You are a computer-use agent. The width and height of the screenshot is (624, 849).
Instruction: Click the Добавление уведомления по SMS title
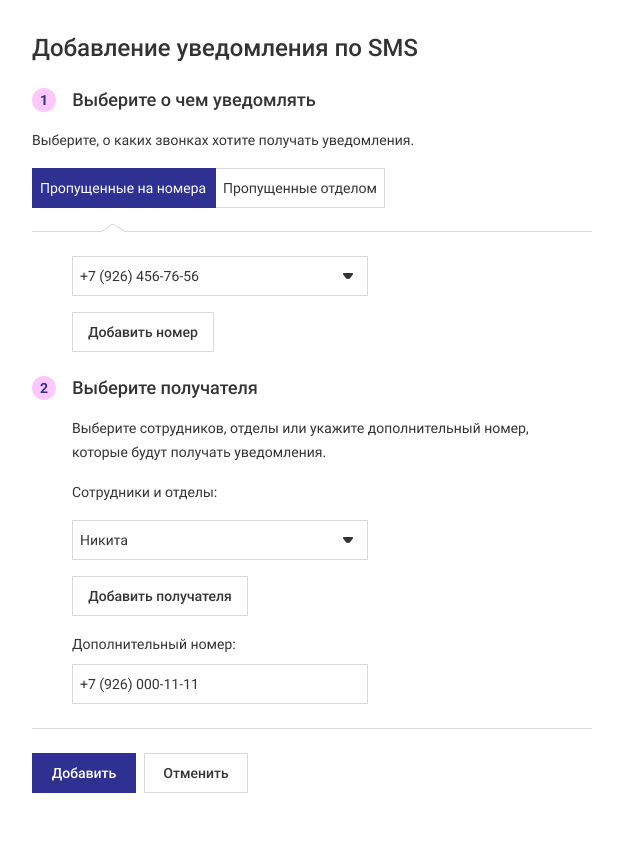tap(225, 48)
